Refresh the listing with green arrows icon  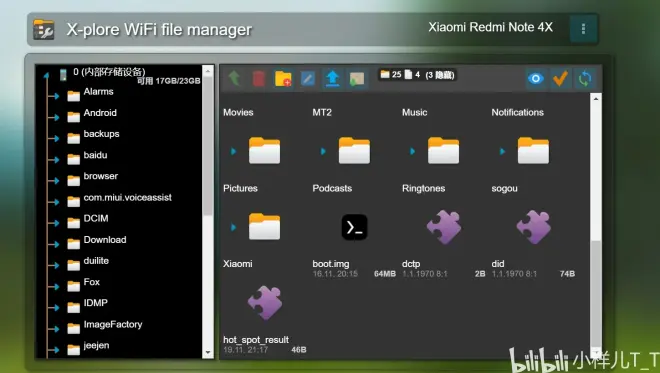pyautogui.click(x=585, y=79)
